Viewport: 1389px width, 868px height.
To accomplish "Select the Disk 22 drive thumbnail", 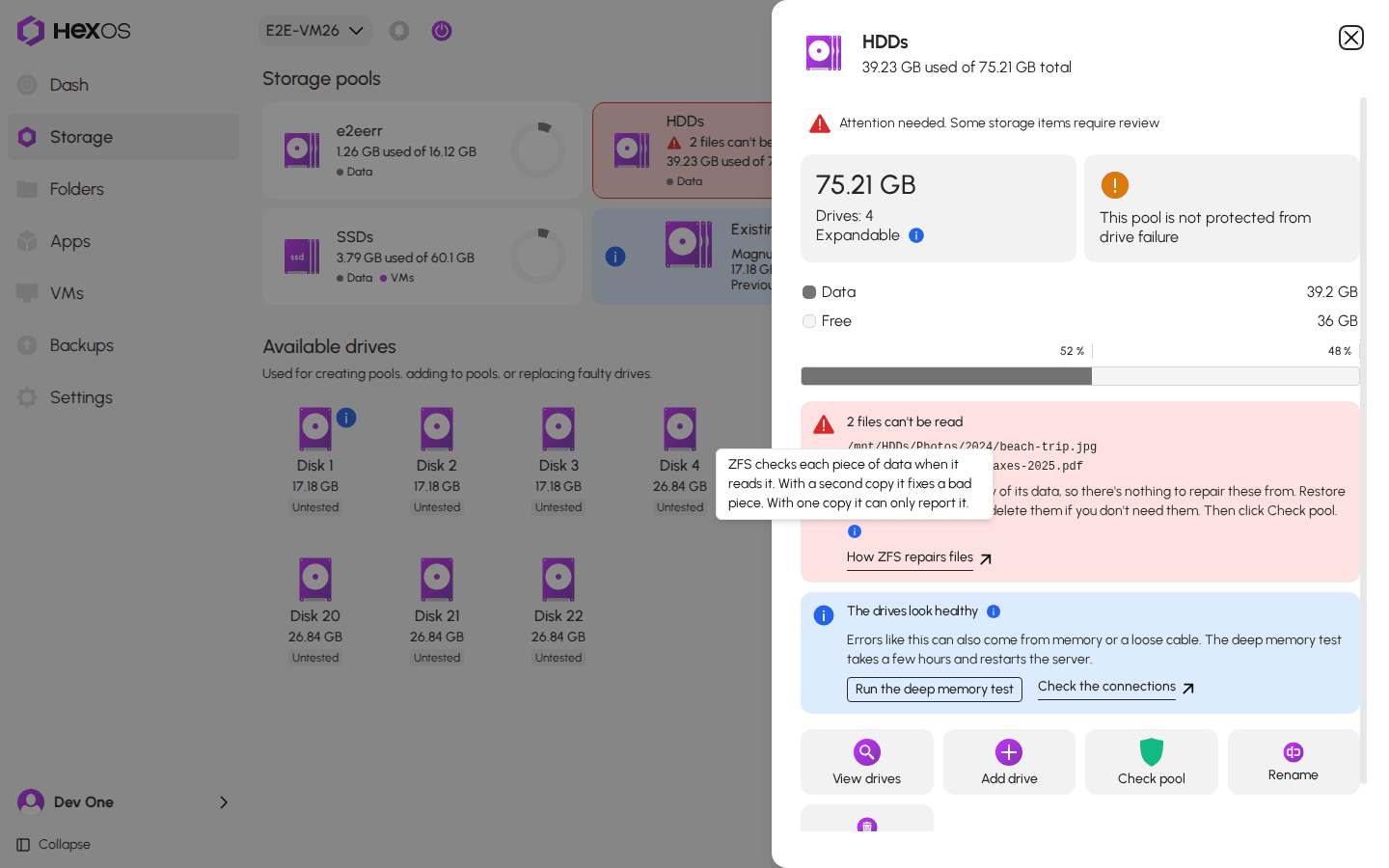I will tap(558, 581).
